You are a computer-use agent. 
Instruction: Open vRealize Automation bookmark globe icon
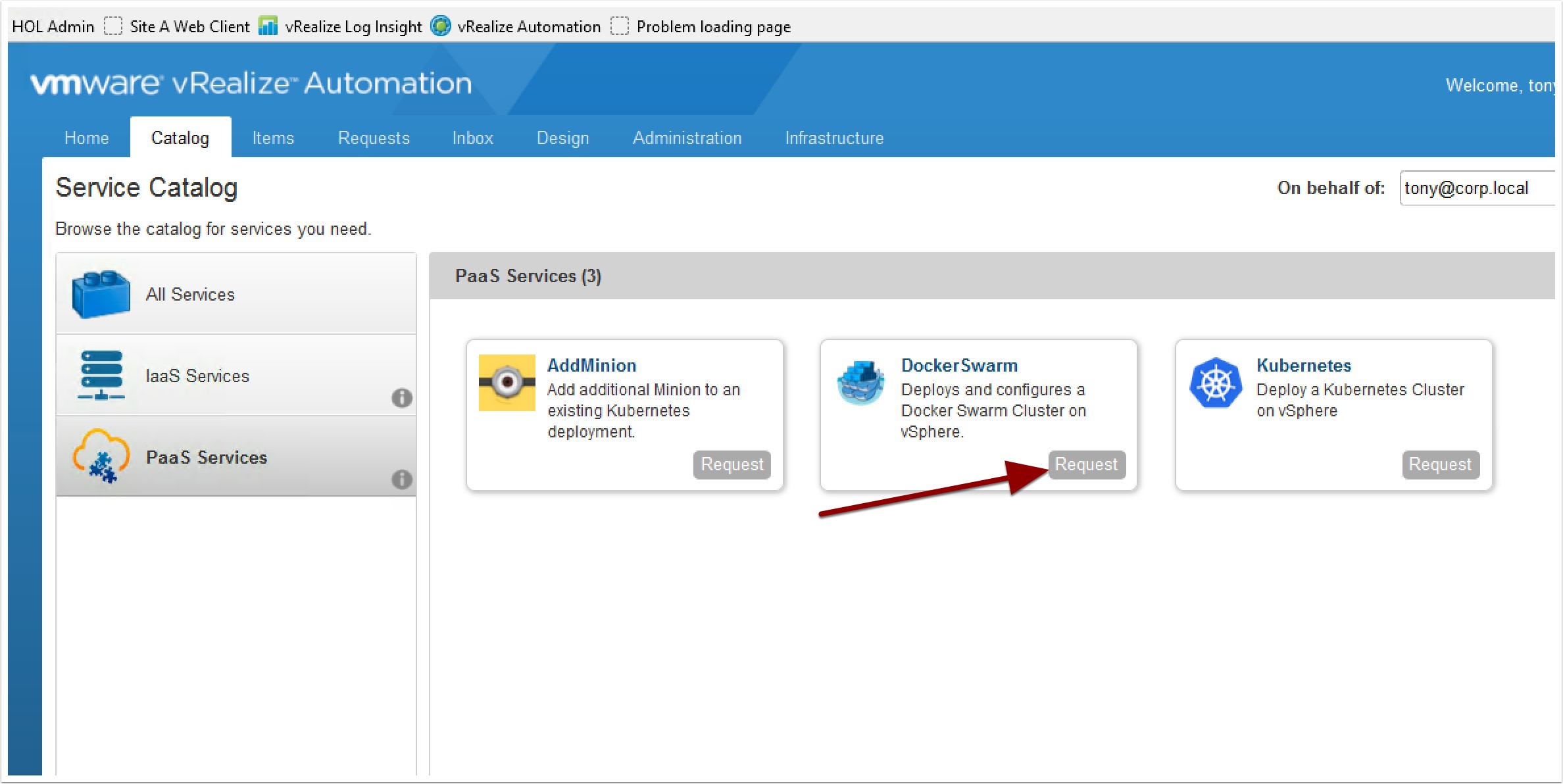tap(440, 26)
